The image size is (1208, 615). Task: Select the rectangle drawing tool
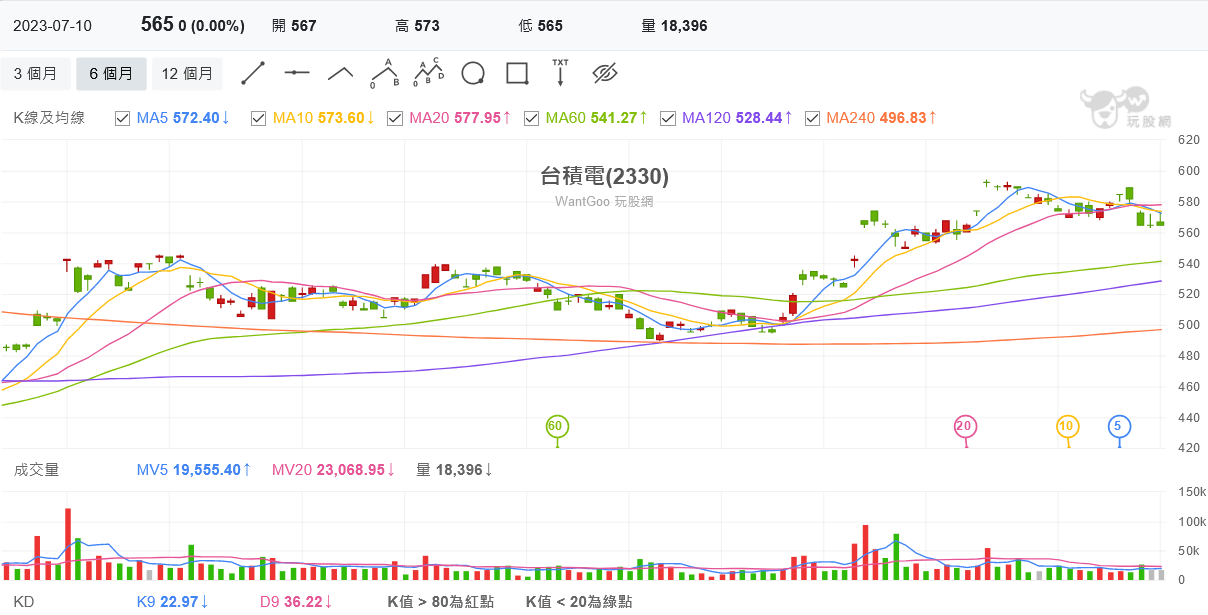[x=517, y=73]
